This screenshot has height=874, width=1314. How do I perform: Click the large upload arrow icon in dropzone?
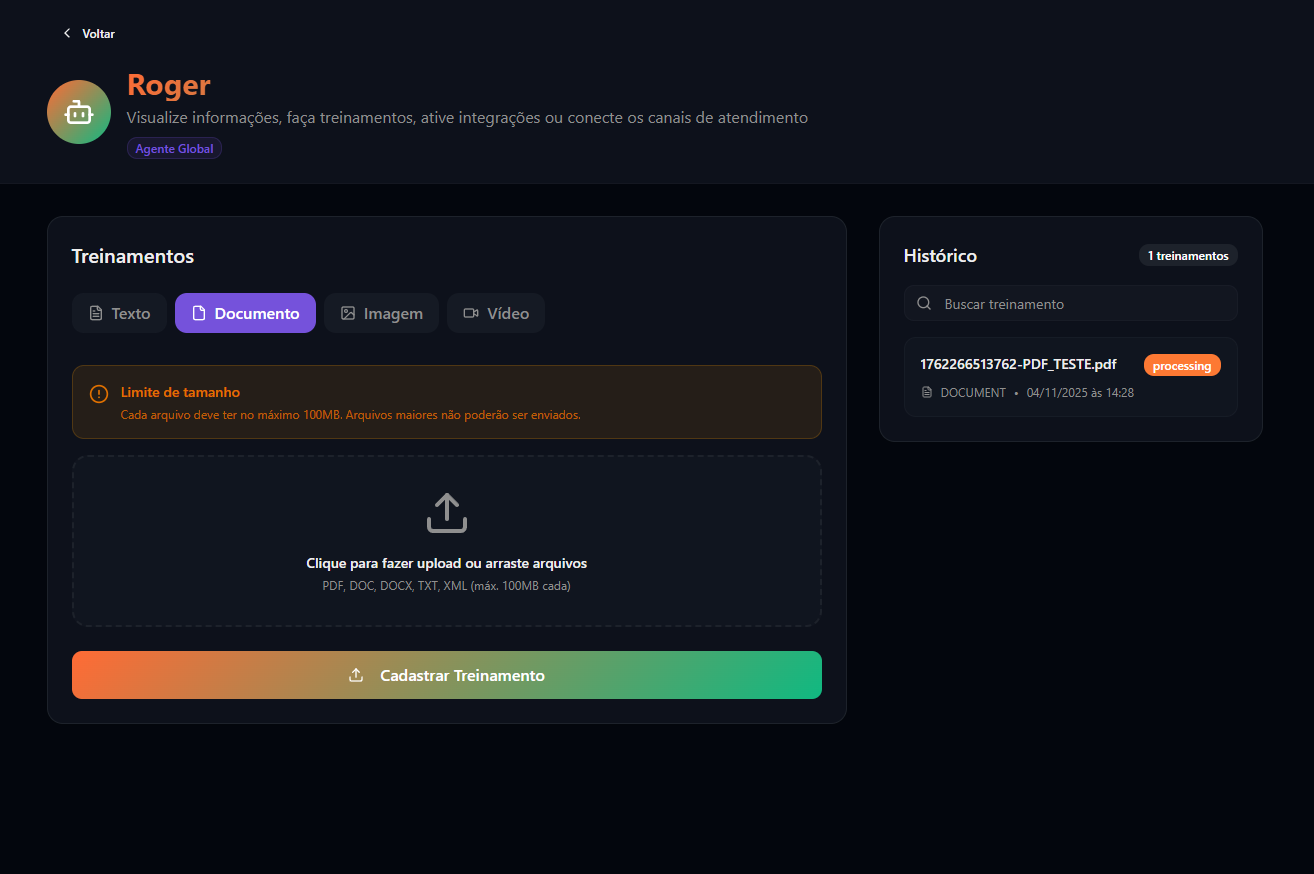point(446,512)
